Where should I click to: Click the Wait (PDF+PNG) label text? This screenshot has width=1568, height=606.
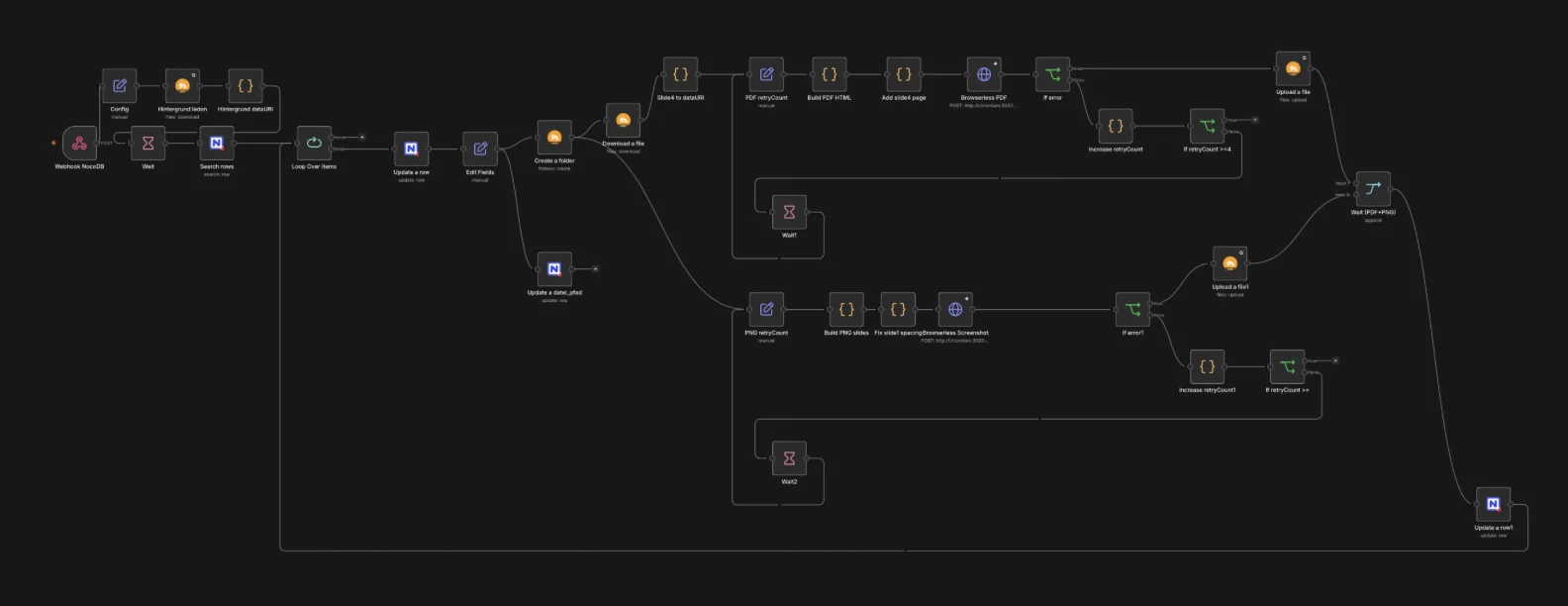pos(1373,212)
